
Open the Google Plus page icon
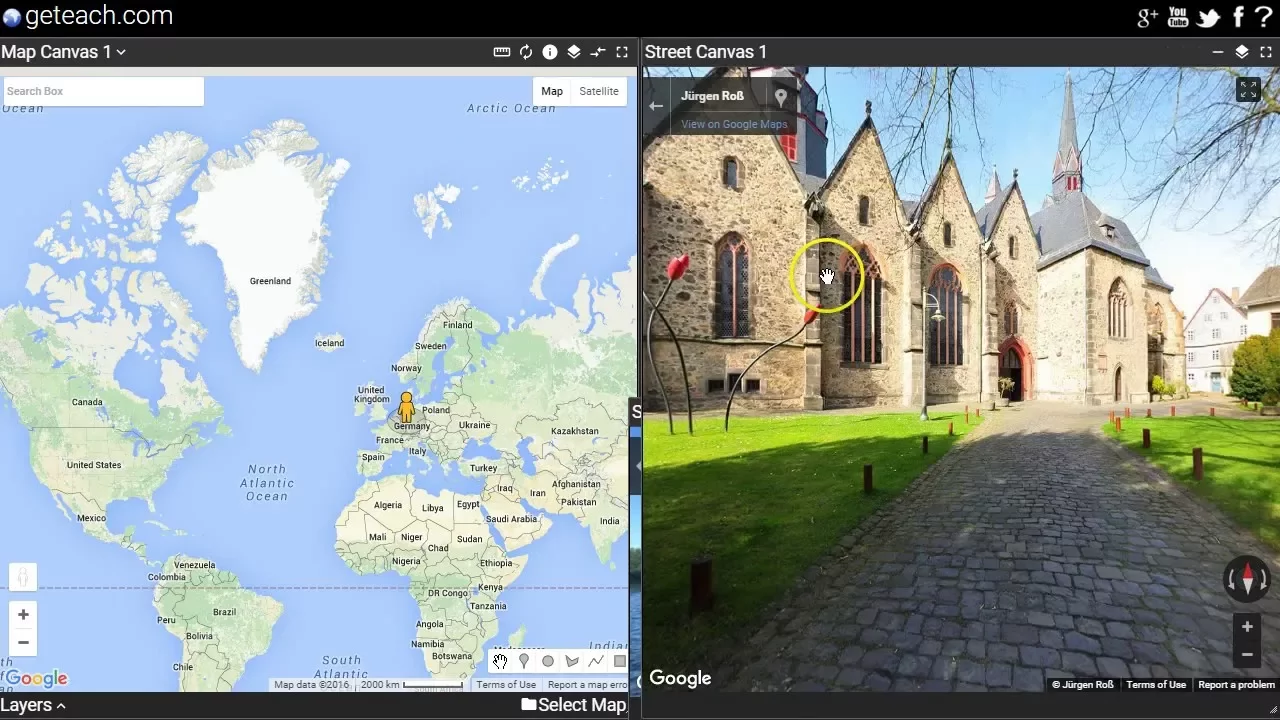pos(1147,17)
